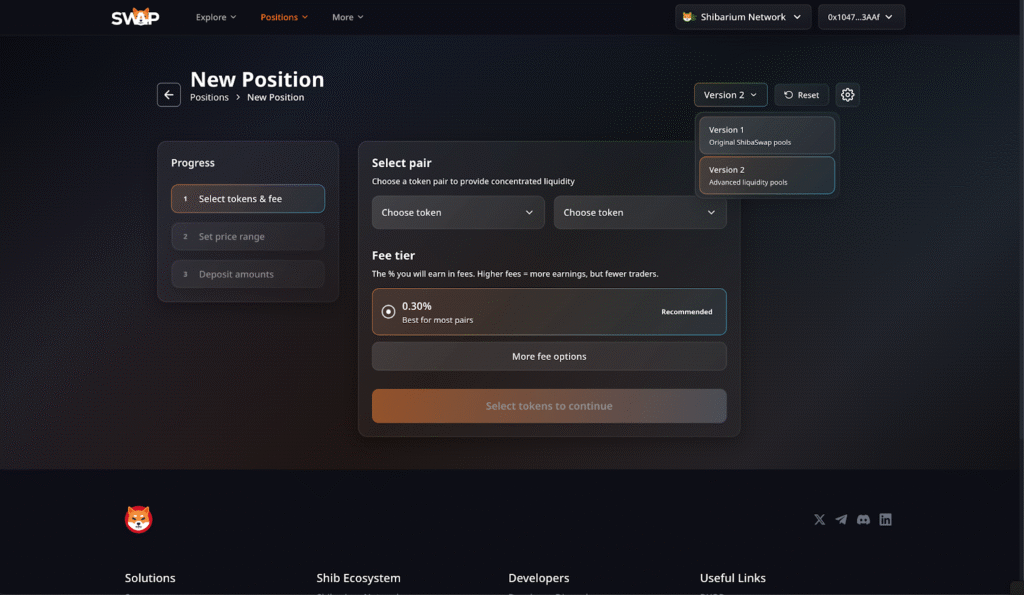Open the Shibarium Network selector

click(743, 17)
